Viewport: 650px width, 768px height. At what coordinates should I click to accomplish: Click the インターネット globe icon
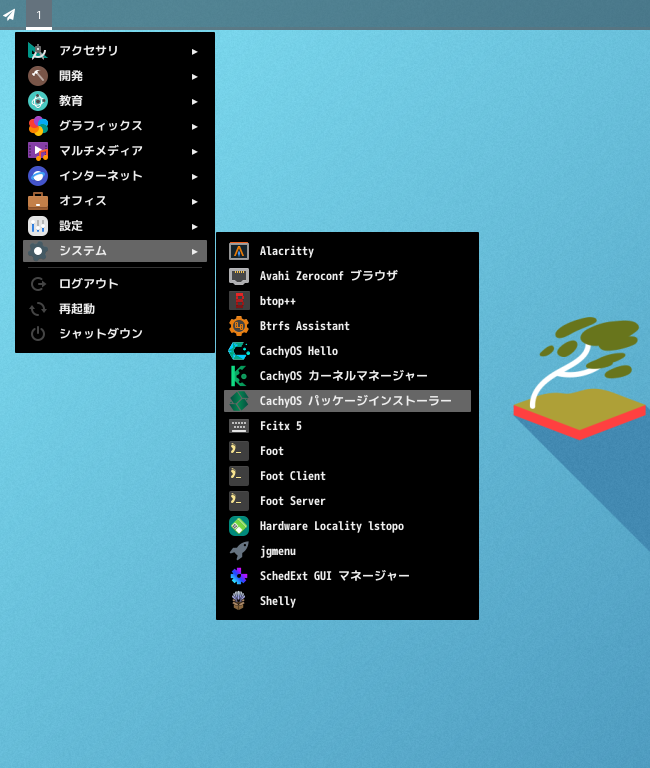tap(38, 176)
